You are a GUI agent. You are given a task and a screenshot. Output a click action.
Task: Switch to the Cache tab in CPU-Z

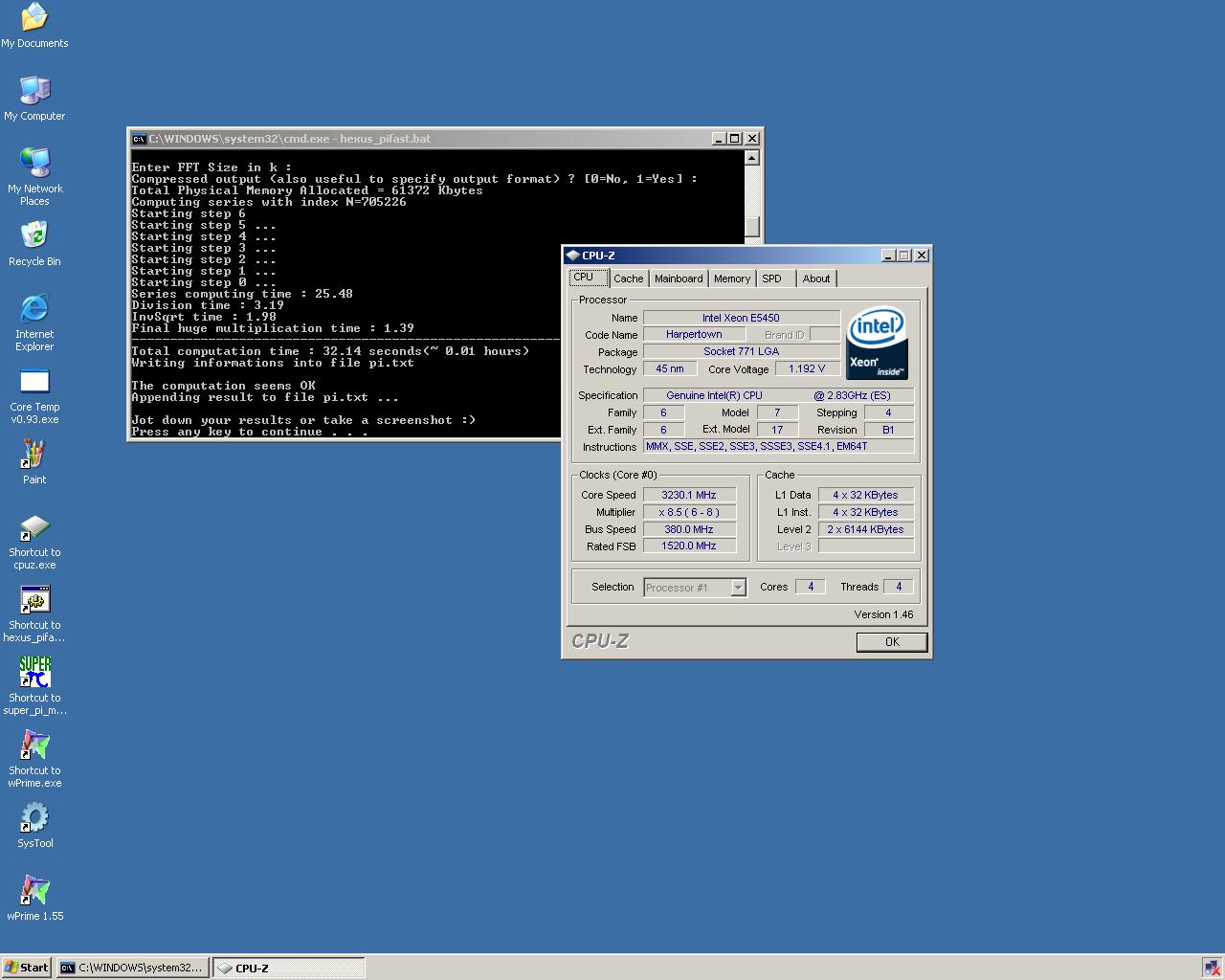point(629,278)
